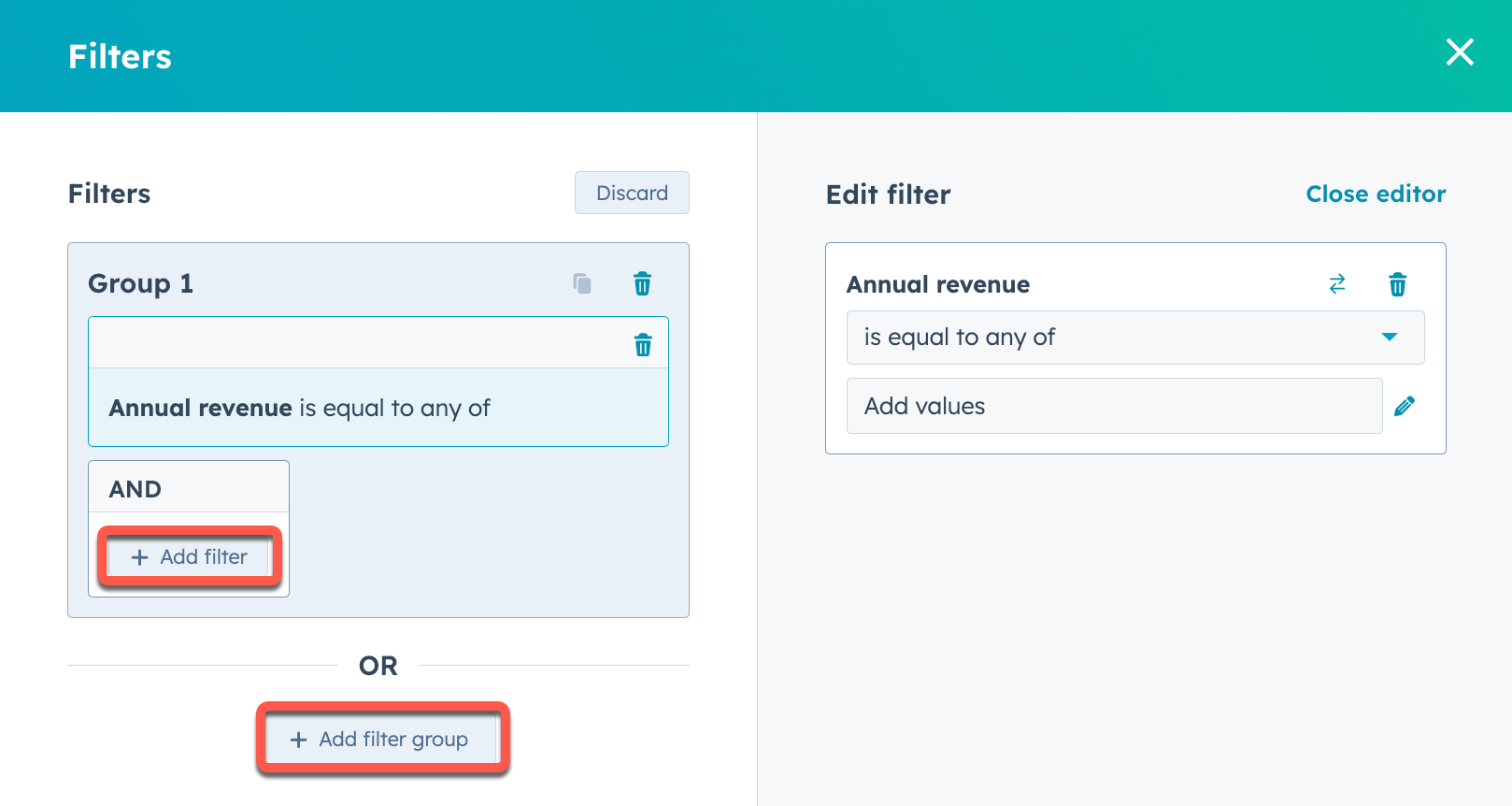
Task: Click into the Add values field
Action: (1113, 406)
